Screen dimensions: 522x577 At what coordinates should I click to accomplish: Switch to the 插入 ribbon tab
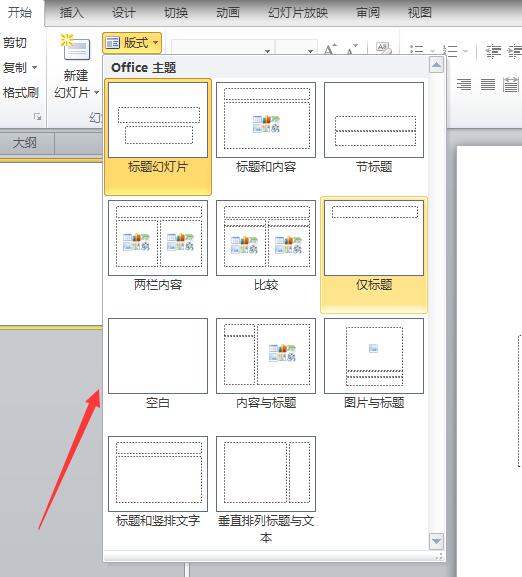71,13
